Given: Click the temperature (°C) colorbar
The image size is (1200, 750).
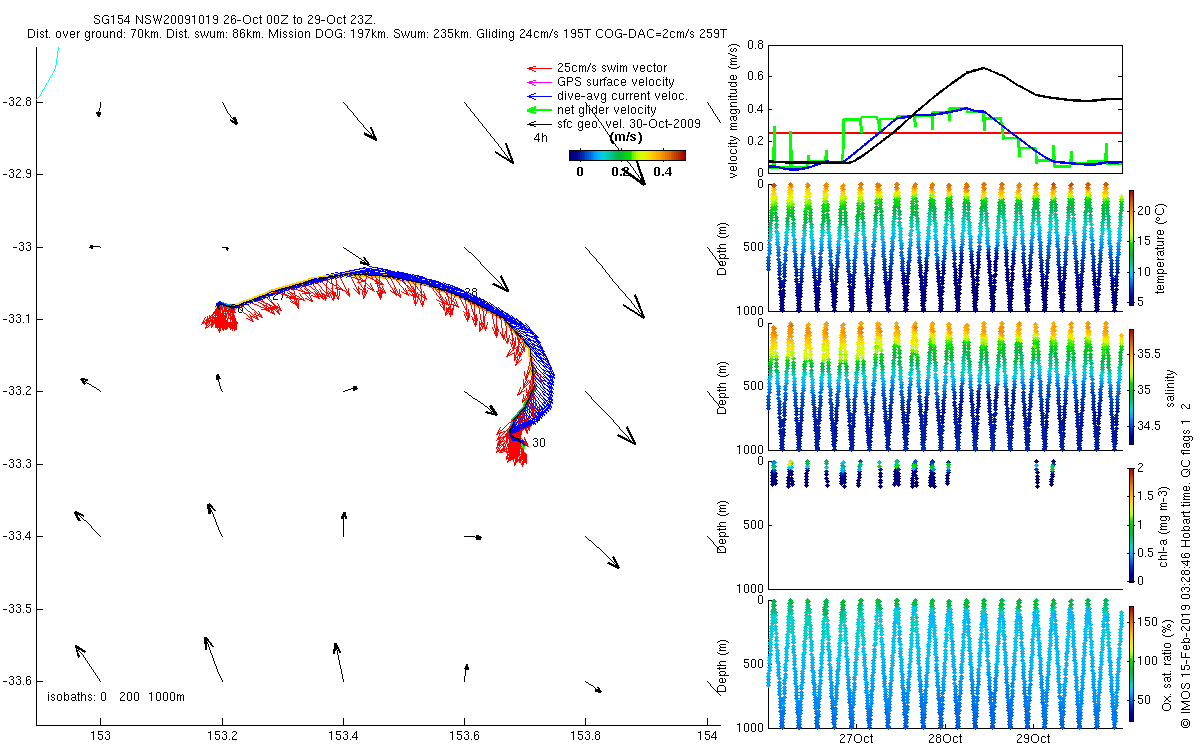Looking at the screenshot, I should point(1131,249).
